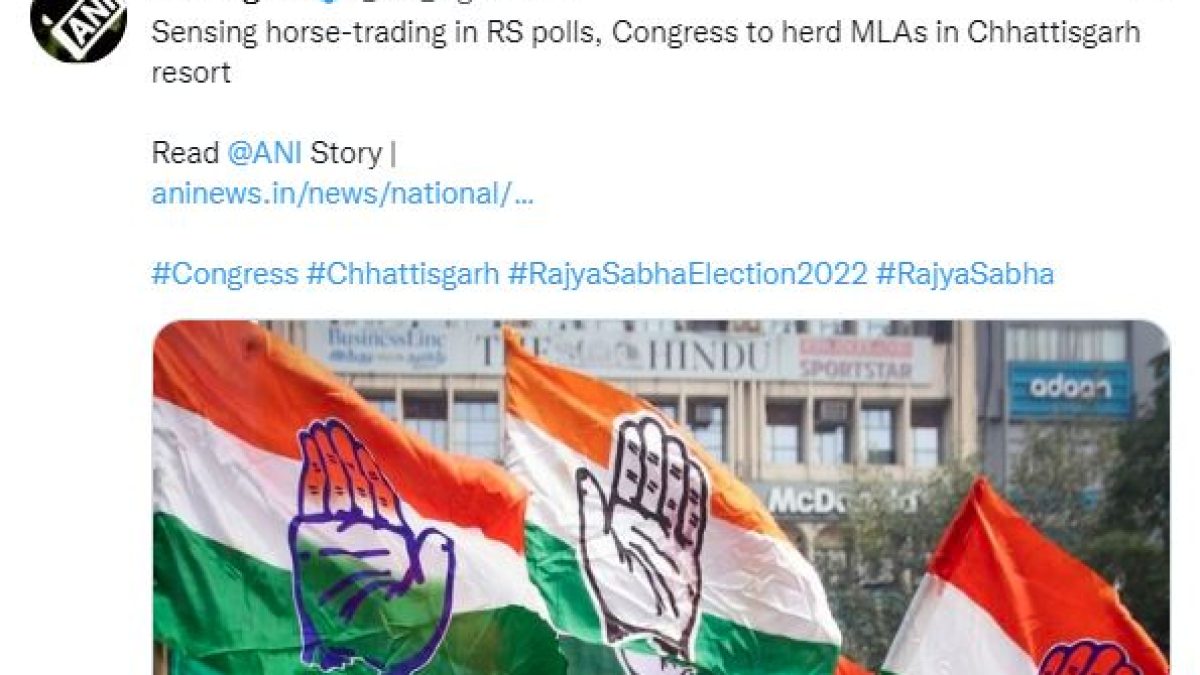Click the 'Story |' text after @ANI

click(354, 153)
